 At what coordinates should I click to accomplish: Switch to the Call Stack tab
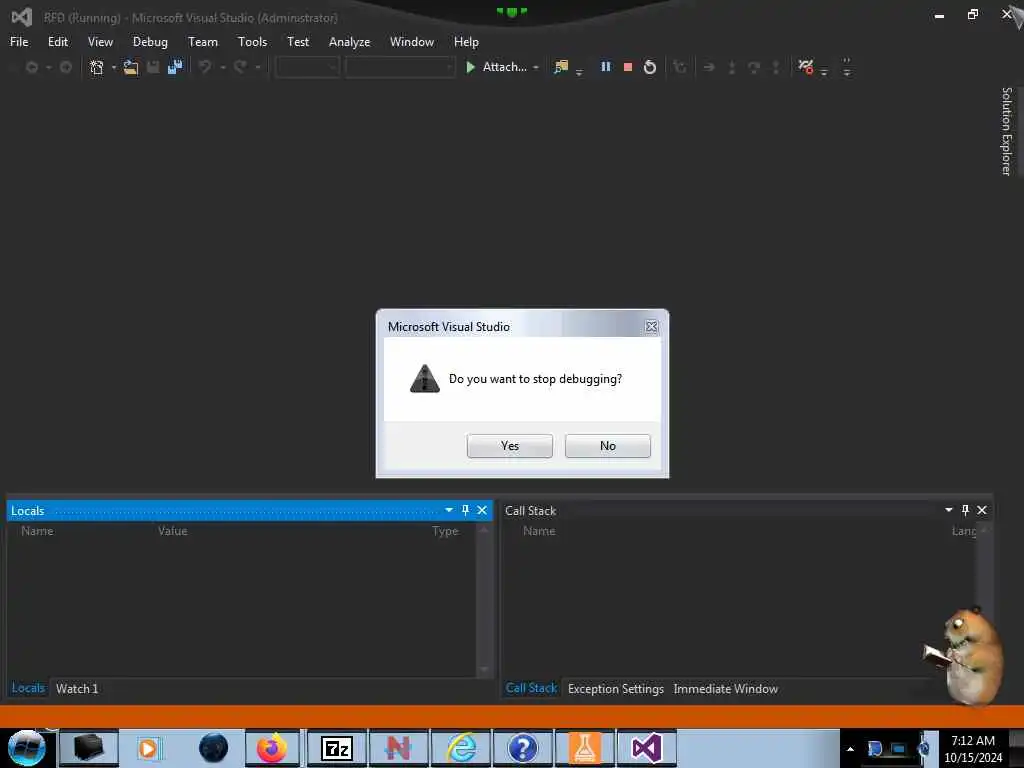pos(531,688)
